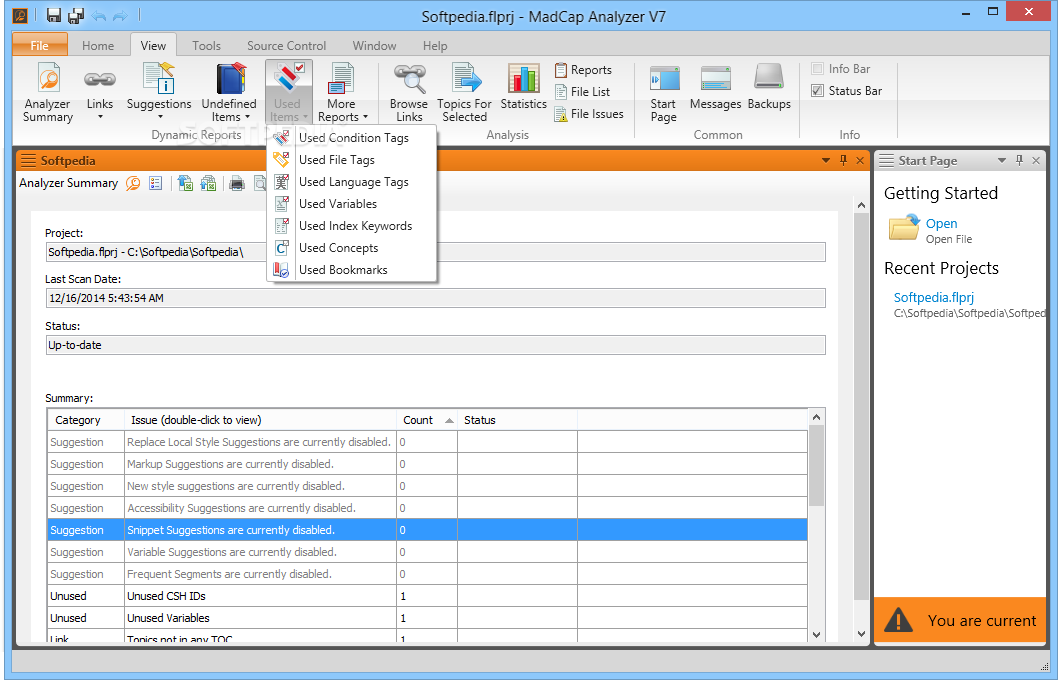Click the Softpedia panel hamburger icon
1058x680 pixels.
(28, 161)
